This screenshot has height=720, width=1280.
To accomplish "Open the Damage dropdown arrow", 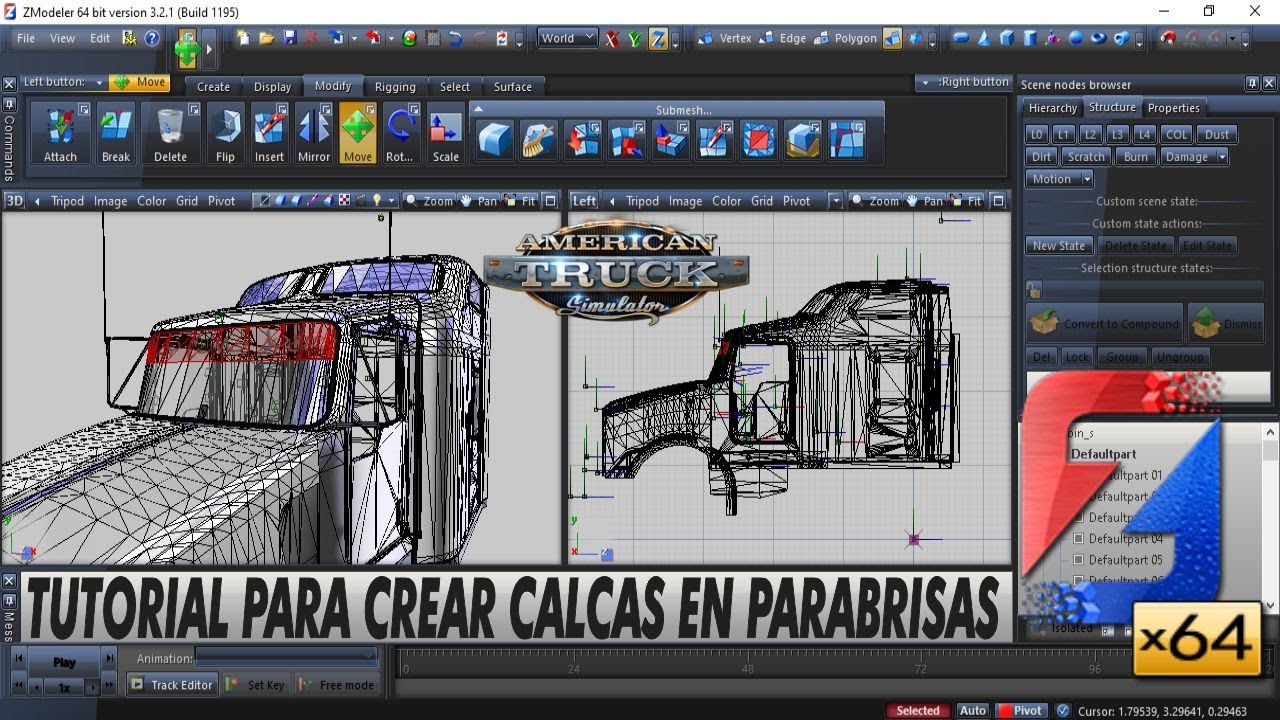I will (1222, 157).
